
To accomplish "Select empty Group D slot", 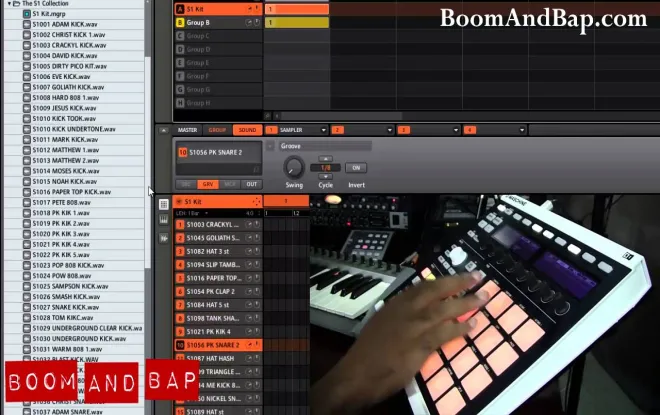I will (218, 49).
